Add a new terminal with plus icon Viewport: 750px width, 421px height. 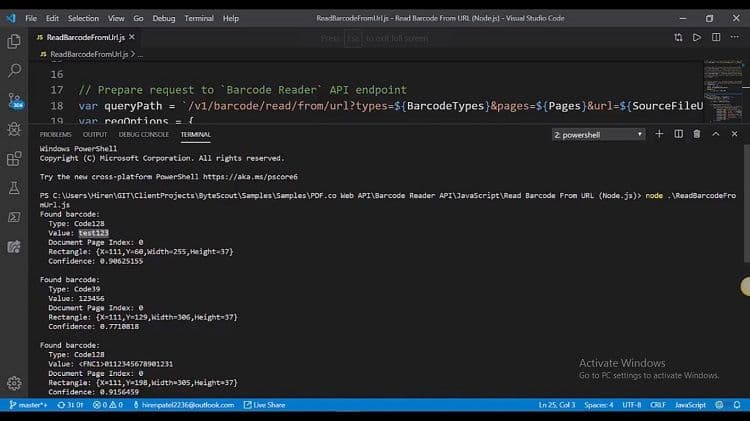click(661, 134)
